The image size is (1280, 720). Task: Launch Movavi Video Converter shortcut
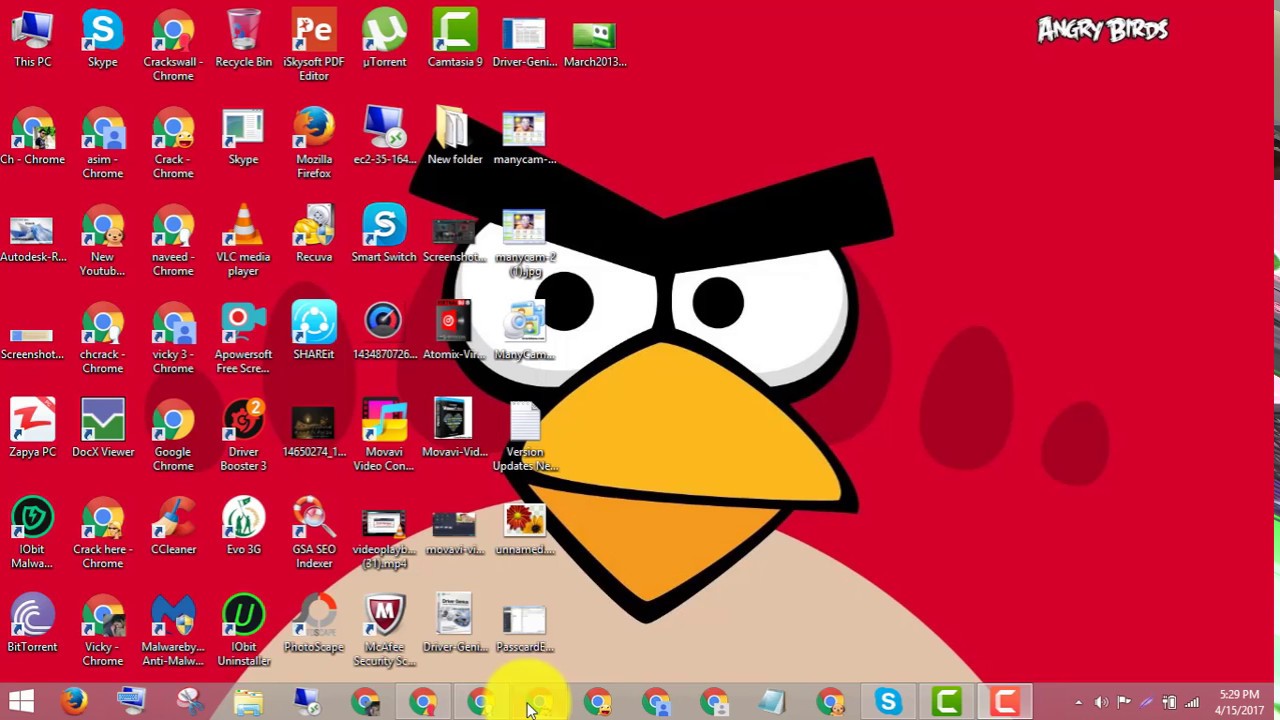384,435
